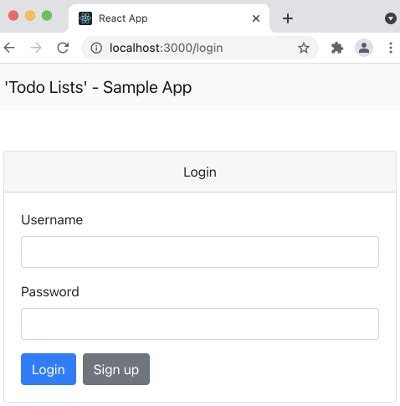Focus the Password input field

pyautogui.click(x=200, y=324)
